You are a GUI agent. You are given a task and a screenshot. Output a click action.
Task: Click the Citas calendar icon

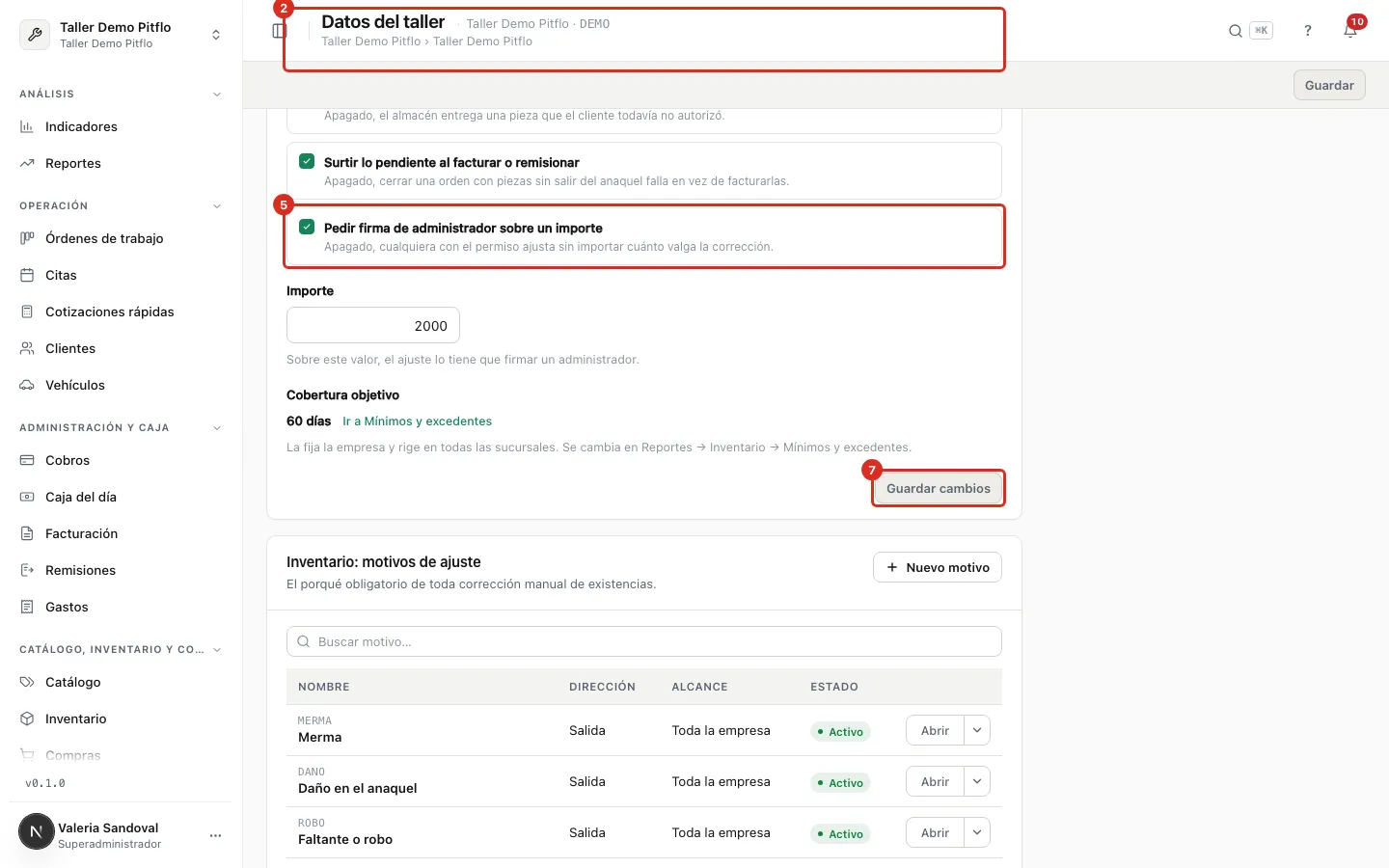(x=27, y=275)
